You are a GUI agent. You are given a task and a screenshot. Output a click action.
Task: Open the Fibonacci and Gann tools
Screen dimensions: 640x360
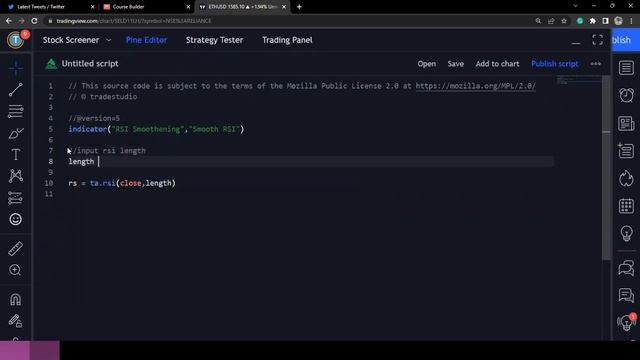[16, 111]
